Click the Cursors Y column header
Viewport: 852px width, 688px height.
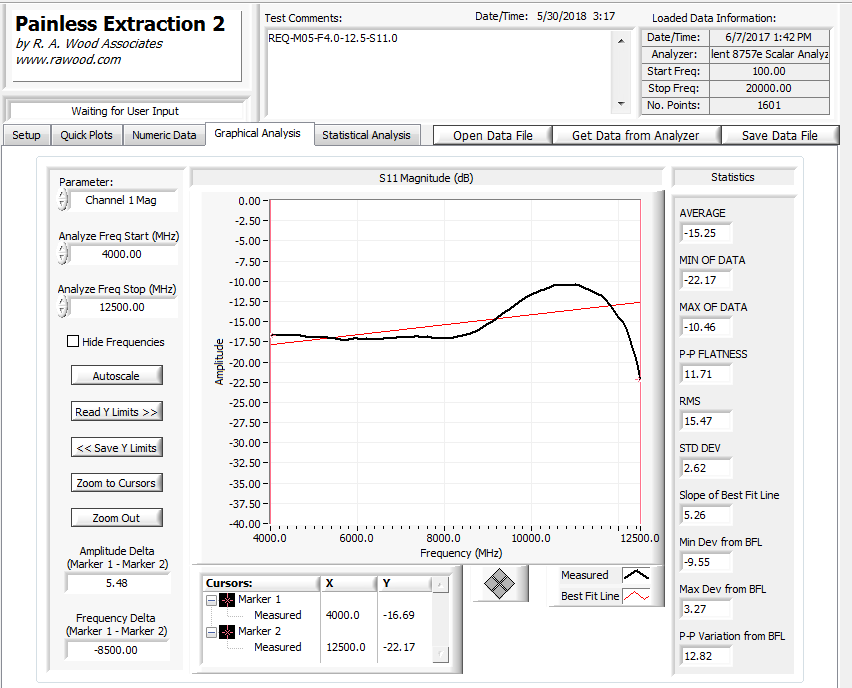click(x=404, y=583)
